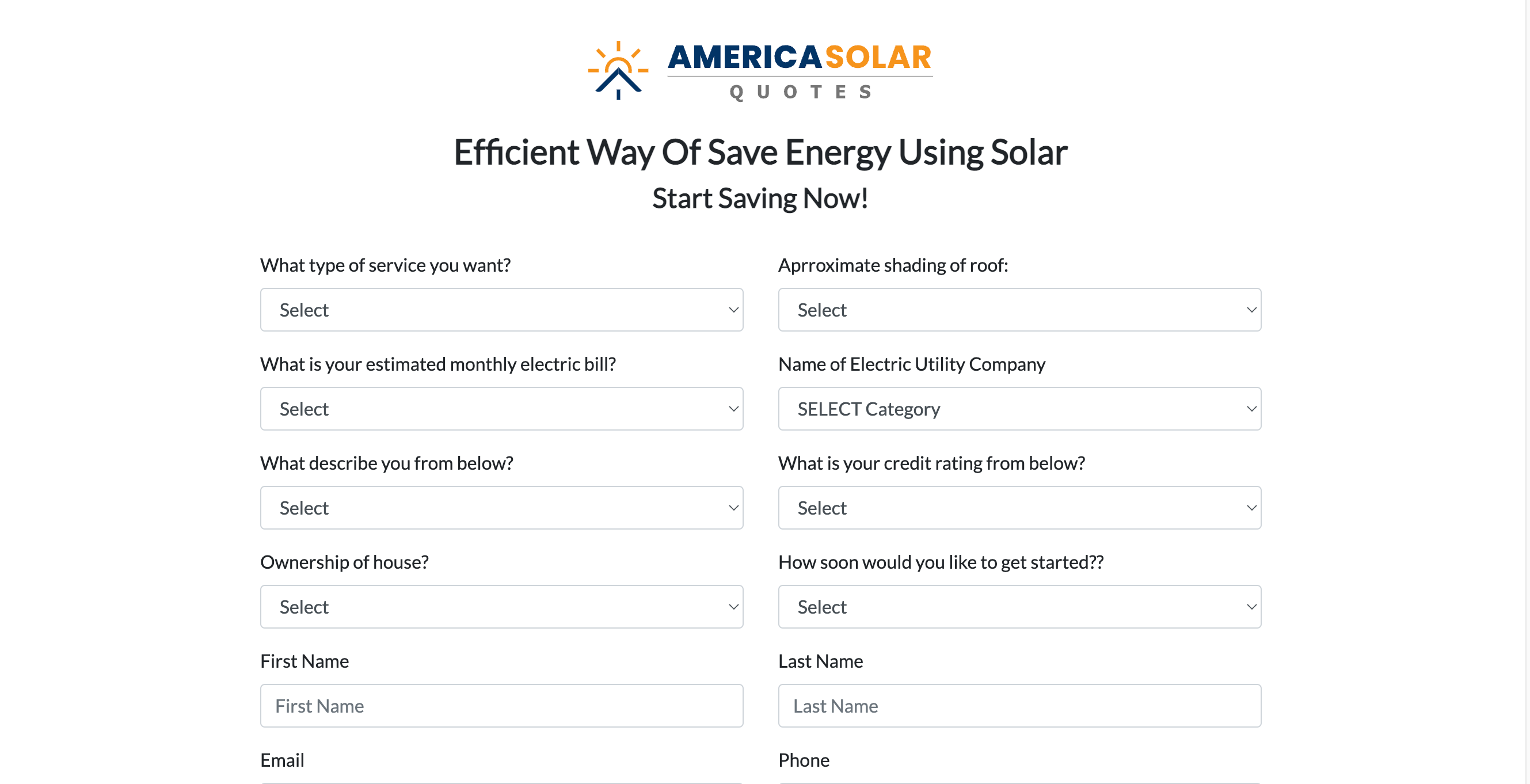1530x784 pixels.
Task: Click the chevron on the get started select
Action: click(1251, 607)
